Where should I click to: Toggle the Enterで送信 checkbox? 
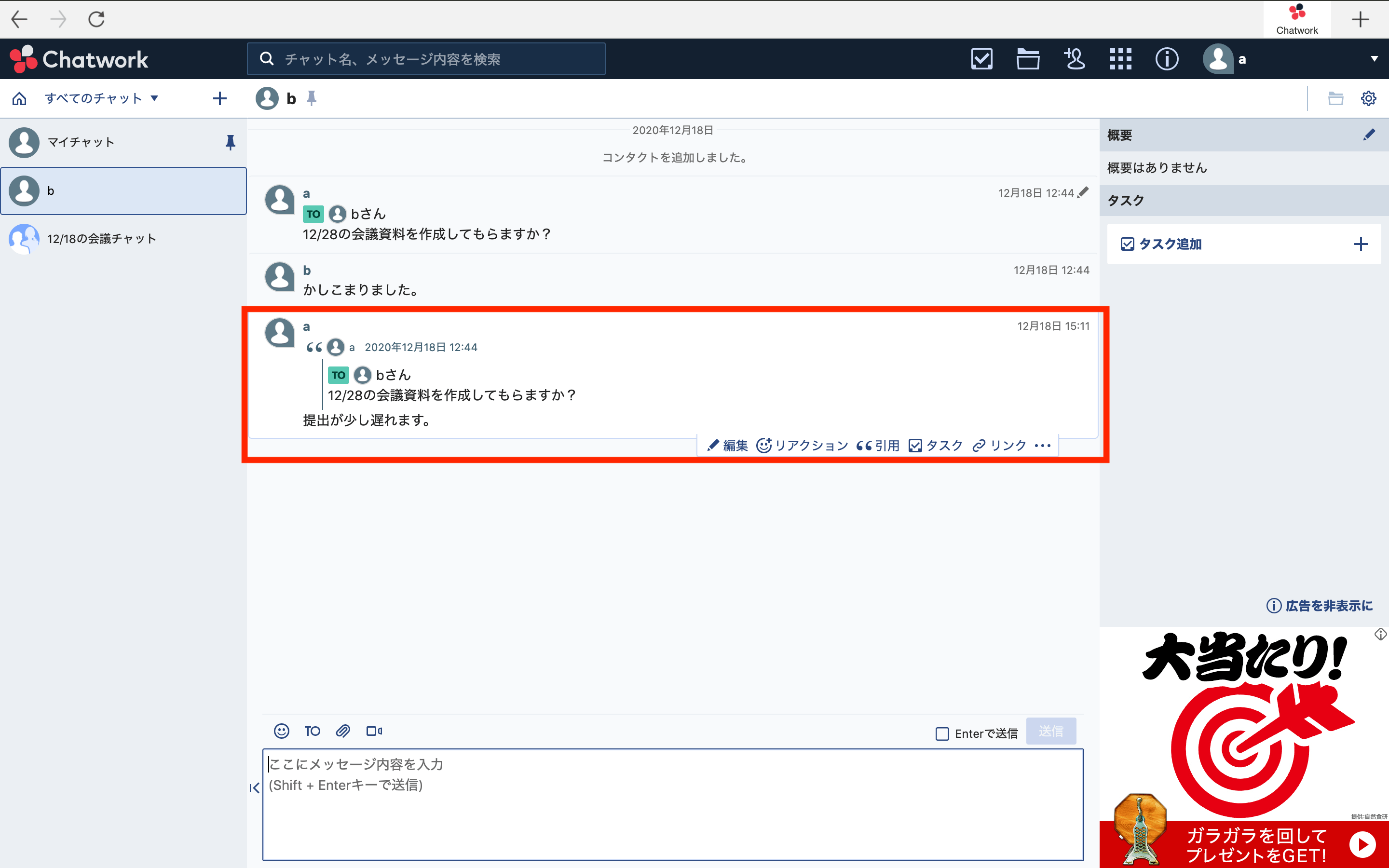[x=942, y=733]
